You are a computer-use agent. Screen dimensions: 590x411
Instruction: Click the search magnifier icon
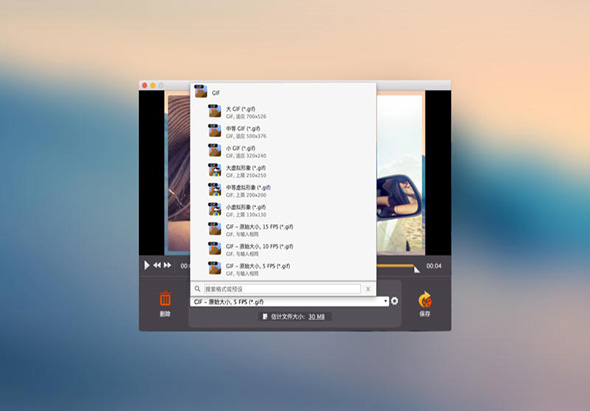[198, 289]
